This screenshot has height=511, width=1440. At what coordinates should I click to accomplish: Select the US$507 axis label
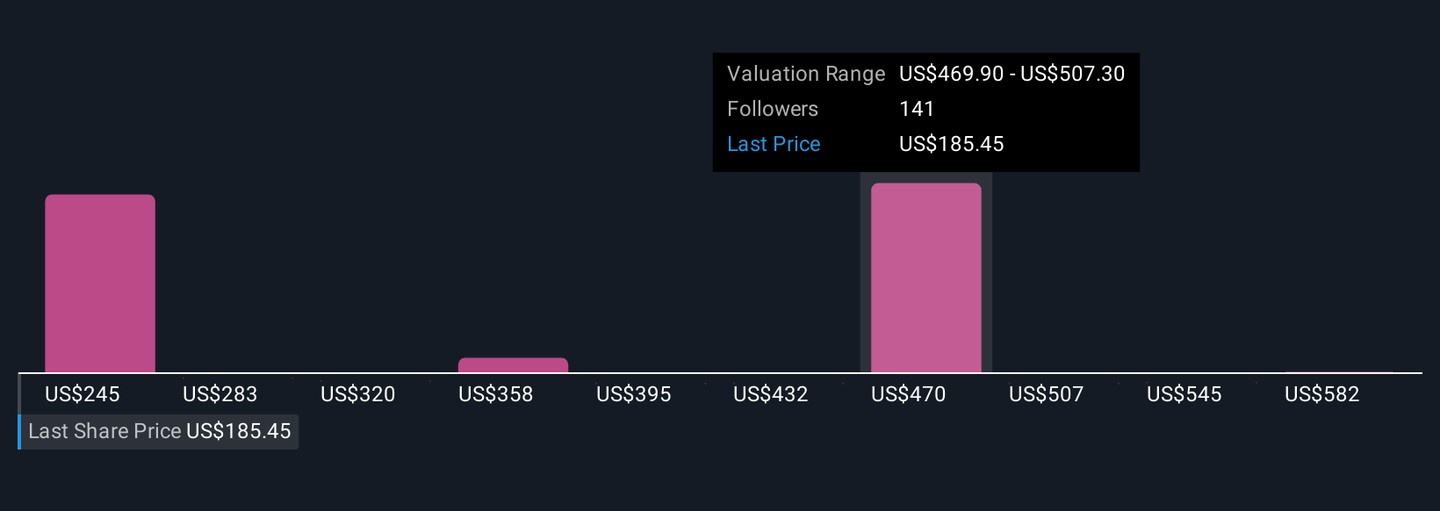point(1046,394)
